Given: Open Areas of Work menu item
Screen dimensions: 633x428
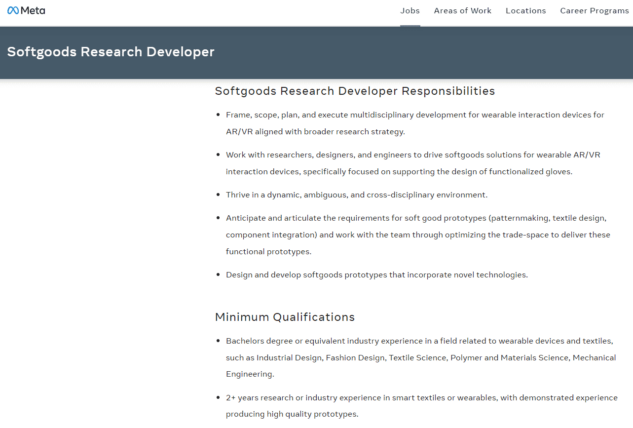Looking at the screenshot, I should pos(462,11).
